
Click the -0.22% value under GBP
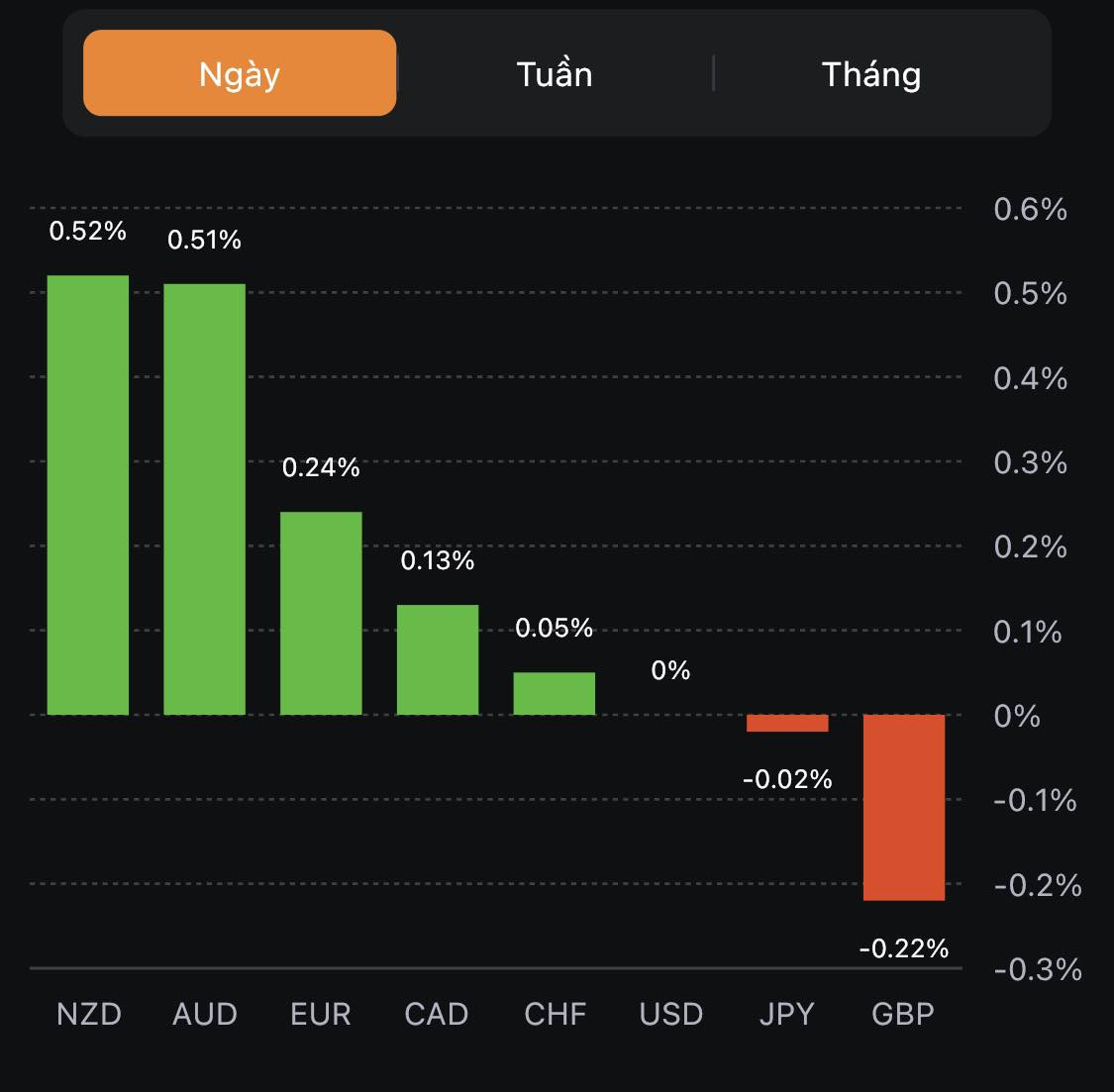[904, 948]
